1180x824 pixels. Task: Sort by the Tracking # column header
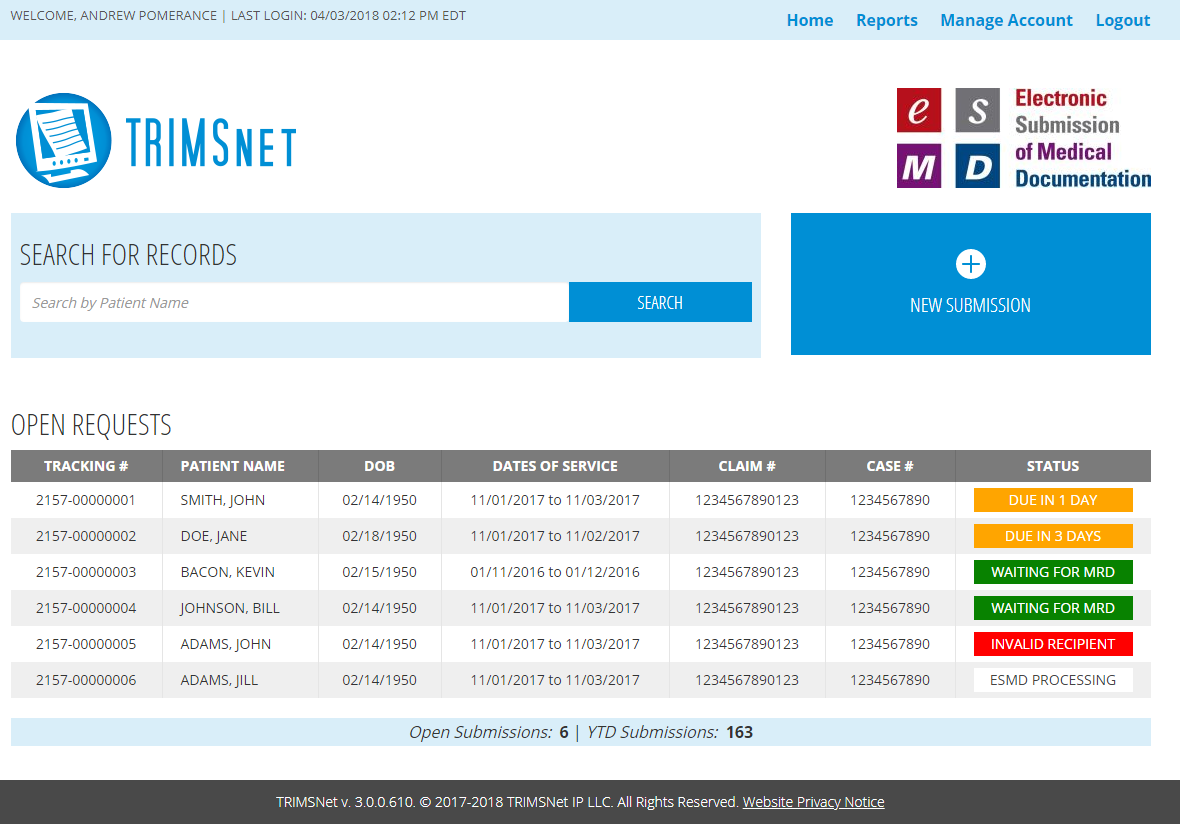pyautogui.click(x=86, y=466)
